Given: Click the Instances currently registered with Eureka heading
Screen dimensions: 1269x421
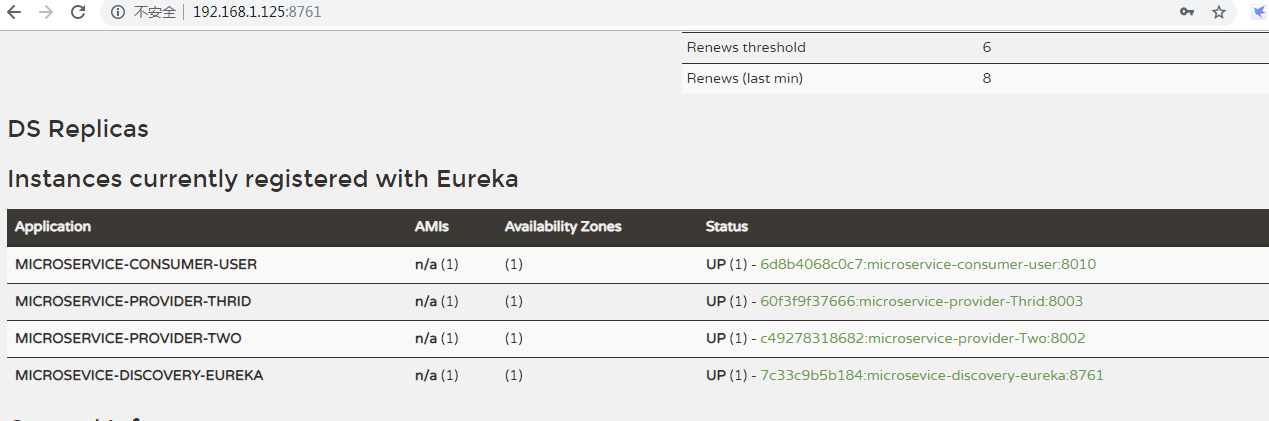Looking at the screenshot, I should (263, 179).
